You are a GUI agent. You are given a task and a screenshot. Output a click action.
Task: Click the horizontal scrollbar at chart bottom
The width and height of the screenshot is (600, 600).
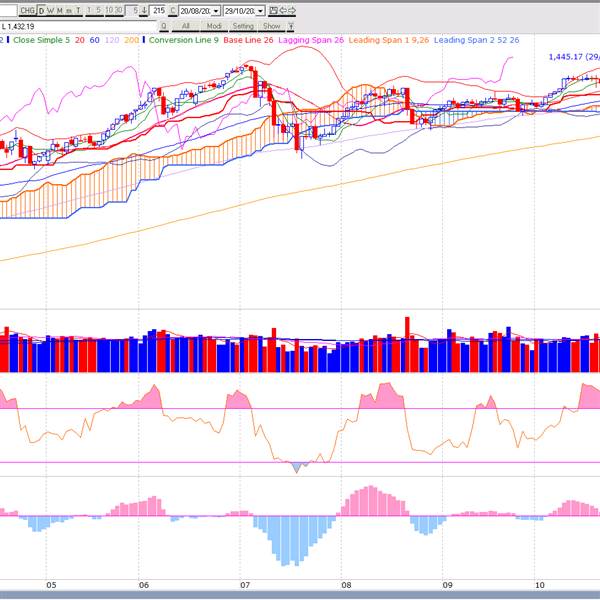(300, 595)
